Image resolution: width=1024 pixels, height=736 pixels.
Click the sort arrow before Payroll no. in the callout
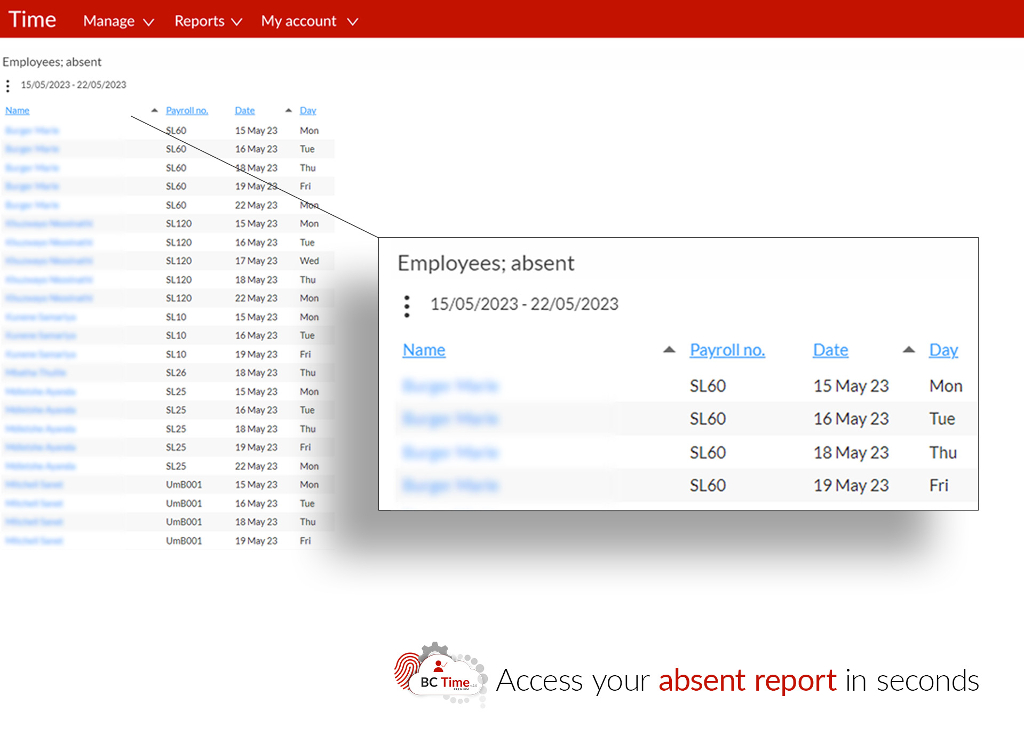click(669, 349)
